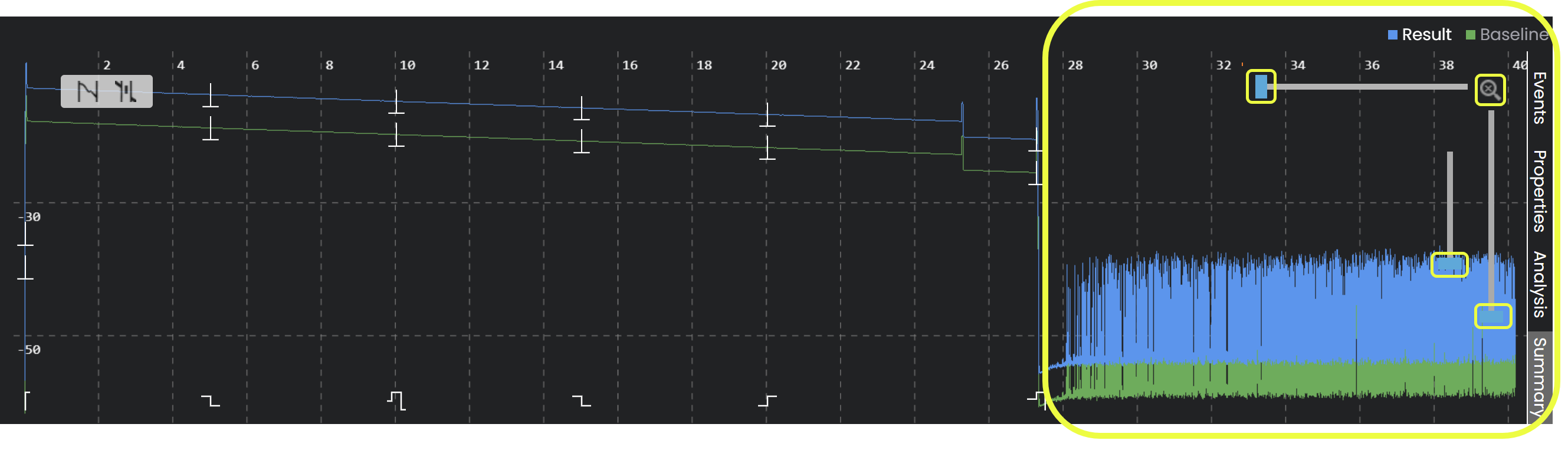Click the upper y-axis cursor marker below -30
This screenshot has width=1568, height=460.
coord(25,234)
